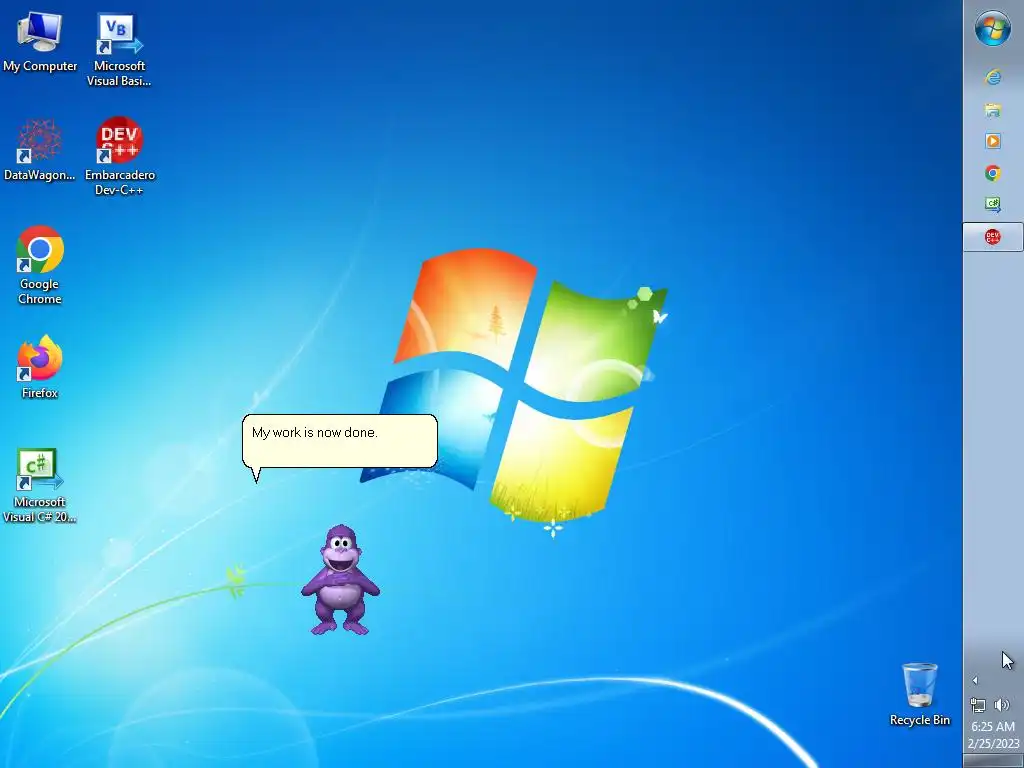The image size is (1024, 768).
Task: Open Windows Explorer from the taskbar
Action: pos(993,109)
